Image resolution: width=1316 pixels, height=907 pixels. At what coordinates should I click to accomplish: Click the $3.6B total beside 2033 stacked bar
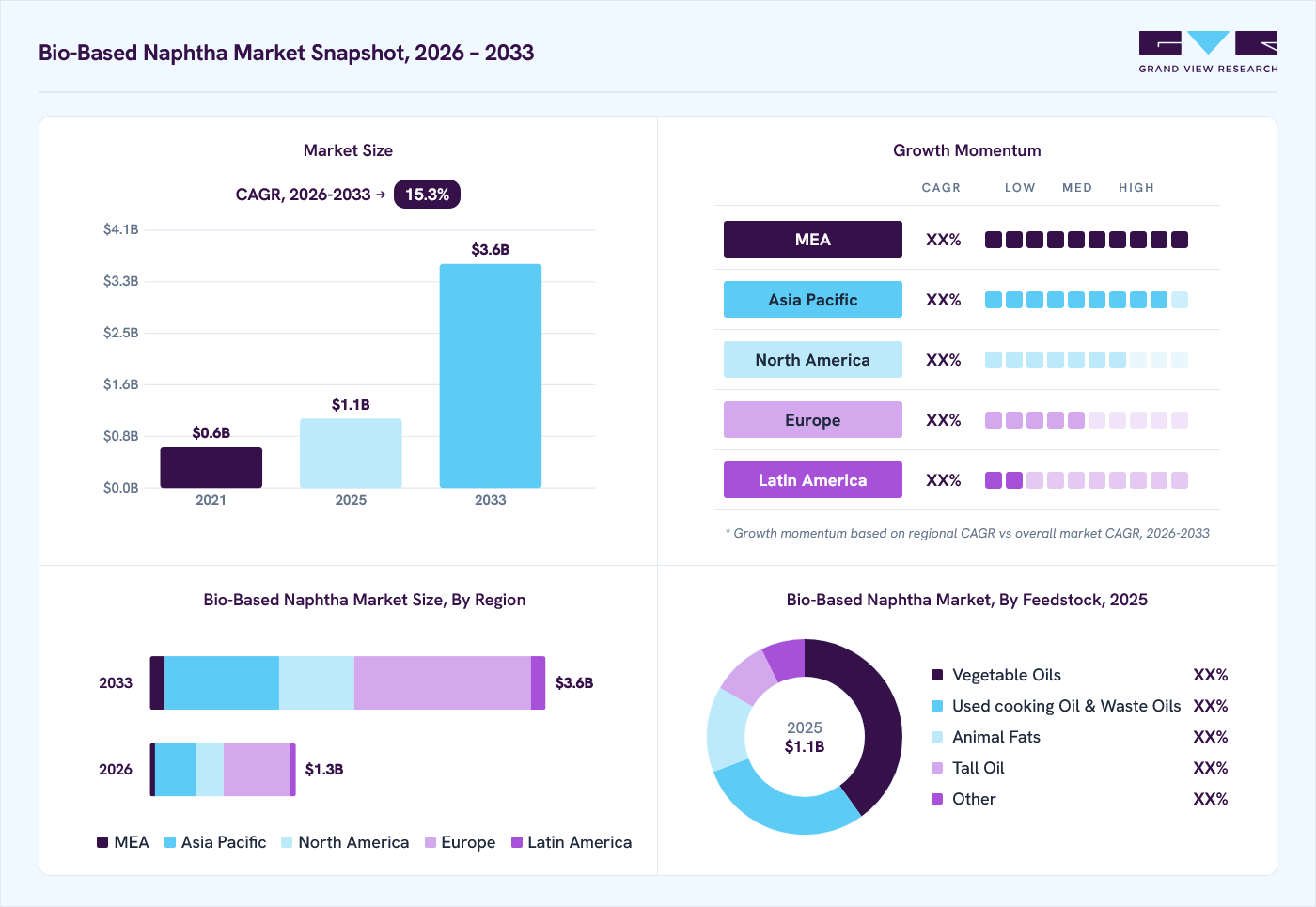point(574,683)
